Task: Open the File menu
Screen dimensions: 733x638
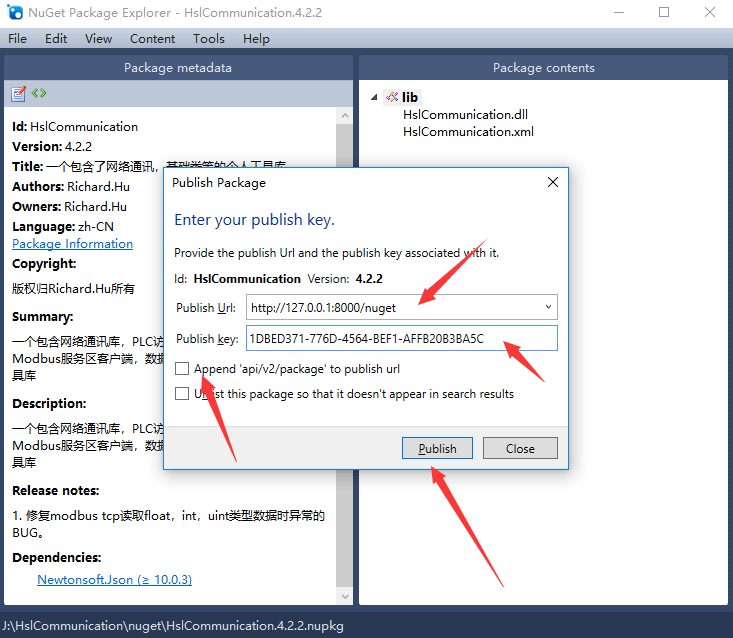Action: coord(17,39)
